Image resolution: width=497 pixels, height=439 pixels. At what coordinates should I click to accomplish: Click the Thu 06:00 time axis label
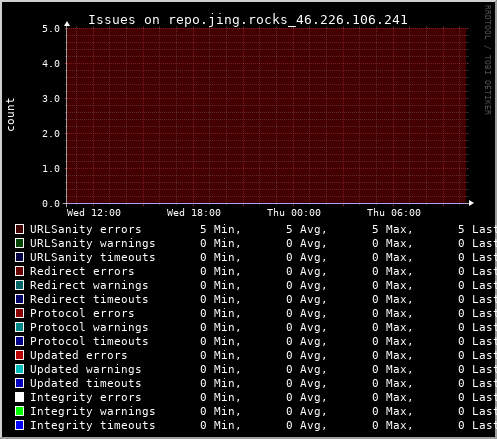394,213
